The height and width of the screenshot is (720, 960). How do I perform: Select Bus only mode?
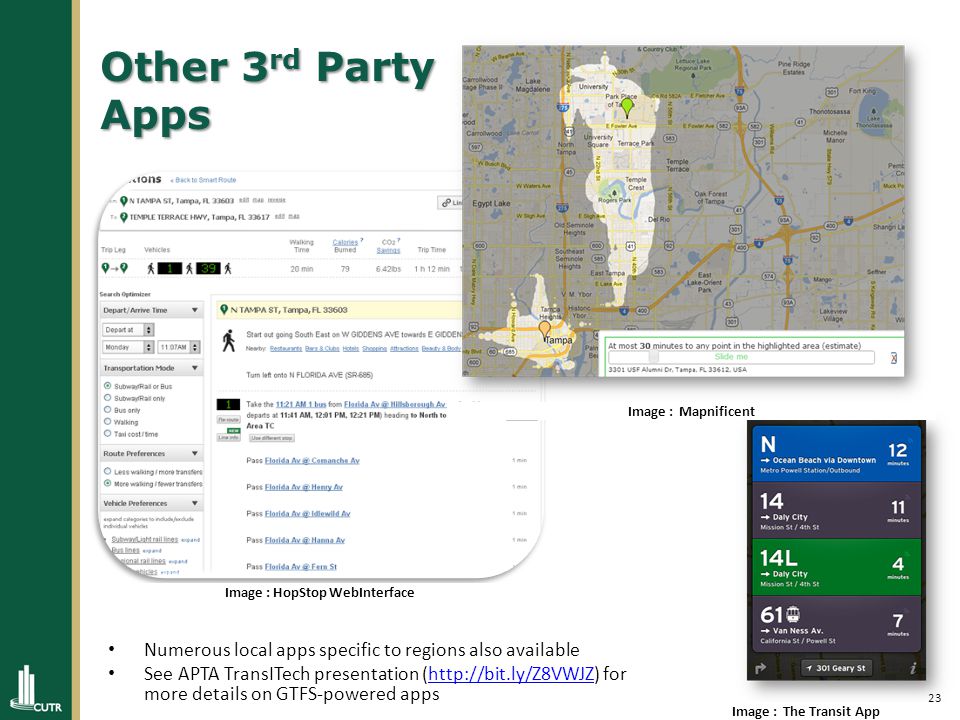coord(108,410)
